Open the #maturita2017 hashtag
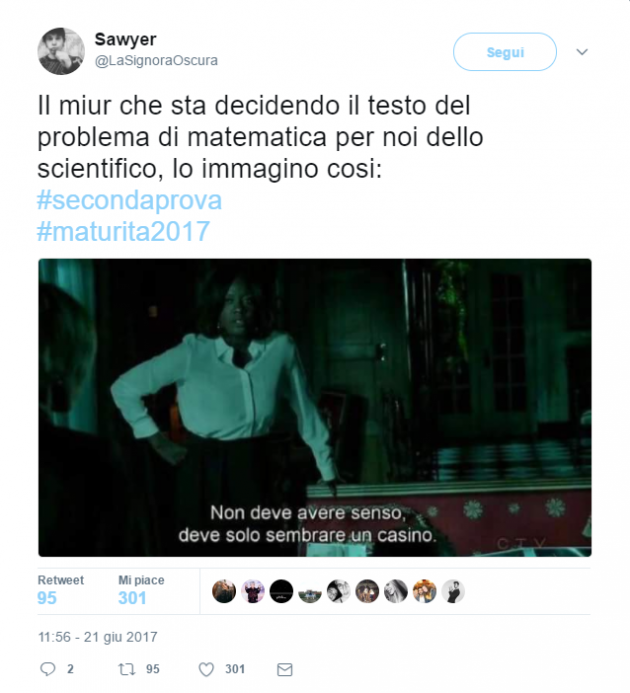Screen dimensions: 630x693 tap(123, 231)
